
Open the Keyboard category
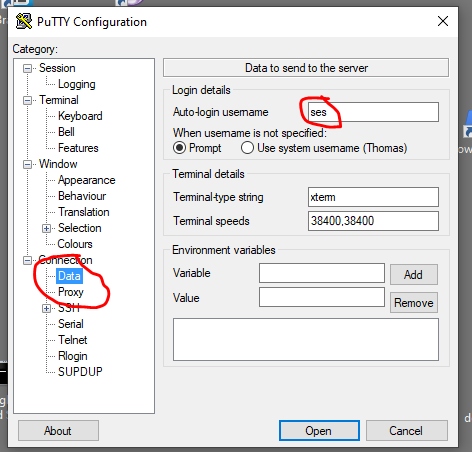[x=80, y=116]
